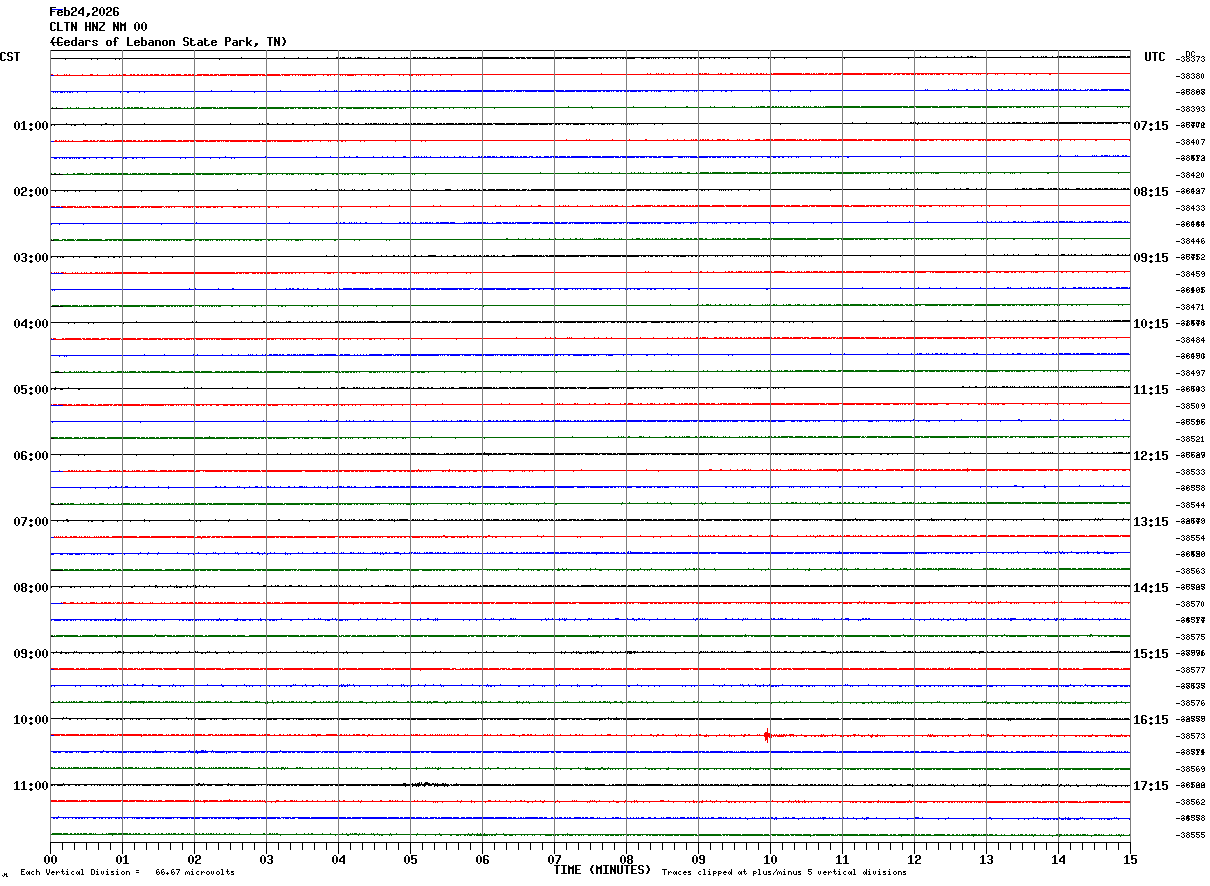Image resolution: width=1210 pixels, height=886 pixels.
Task: Click minute 14 tick label on axis
Action: pyautogui.click(x=1058, y=859)
